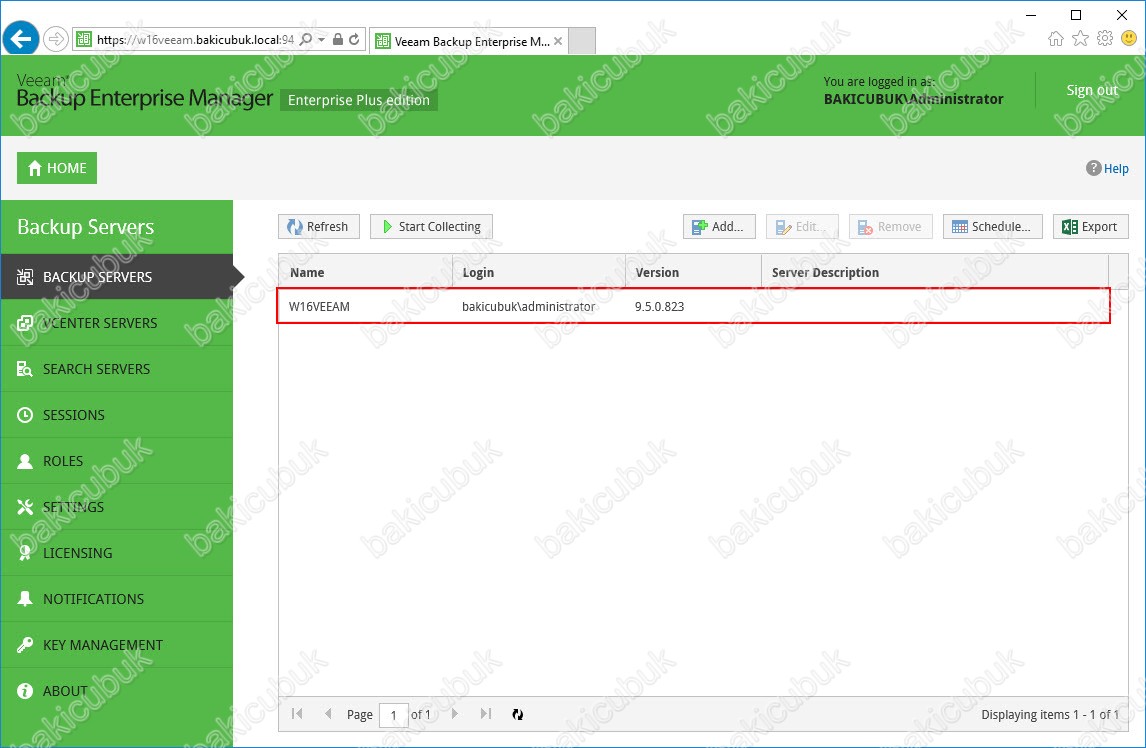Image resolution: width=1146 pixels, height=748 pixels.
Task: Open NOTIFICATIONS in sidebar
Action: tap(117, 599)
